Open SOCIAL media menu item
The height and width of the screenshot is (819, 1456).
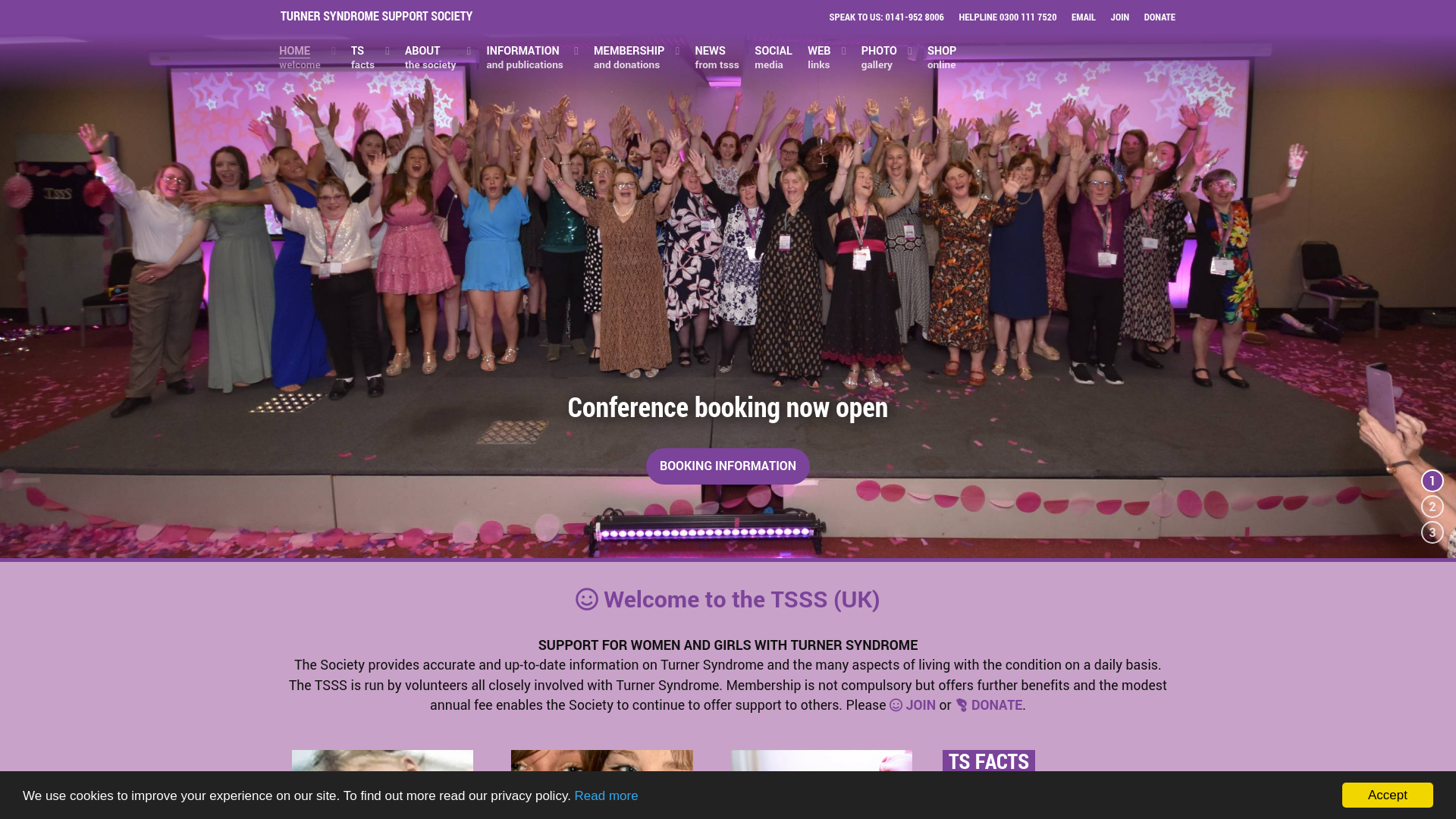point(773,58)
